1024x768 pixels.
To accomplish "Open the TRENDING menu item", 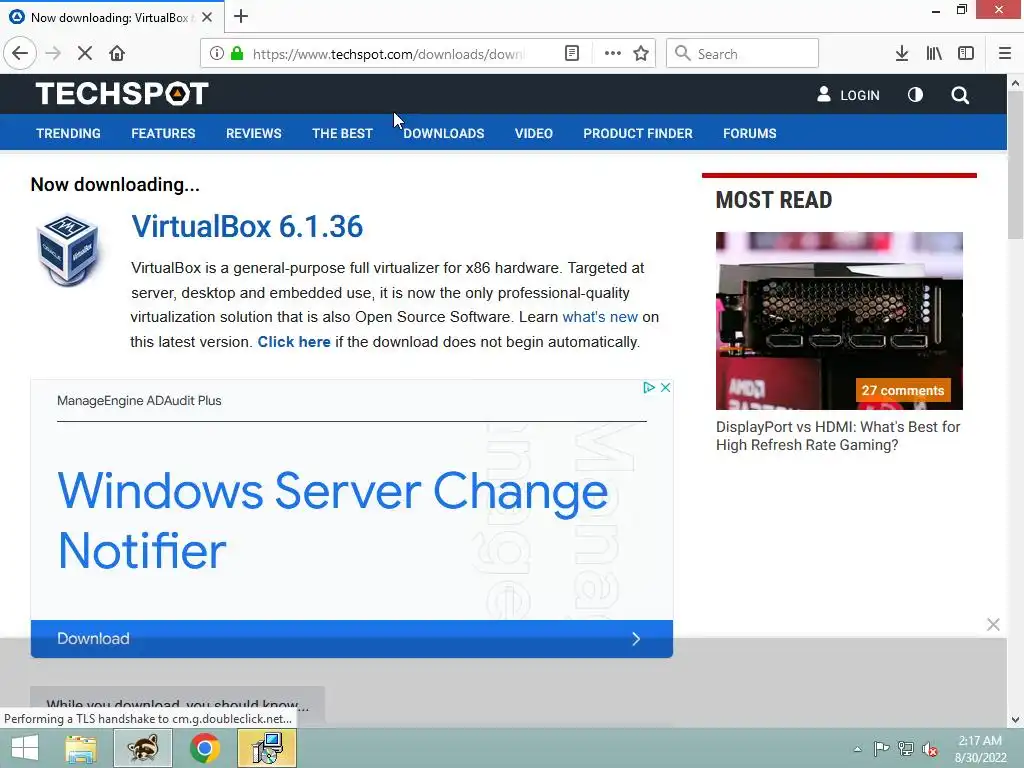I will [x=69, y=133].
